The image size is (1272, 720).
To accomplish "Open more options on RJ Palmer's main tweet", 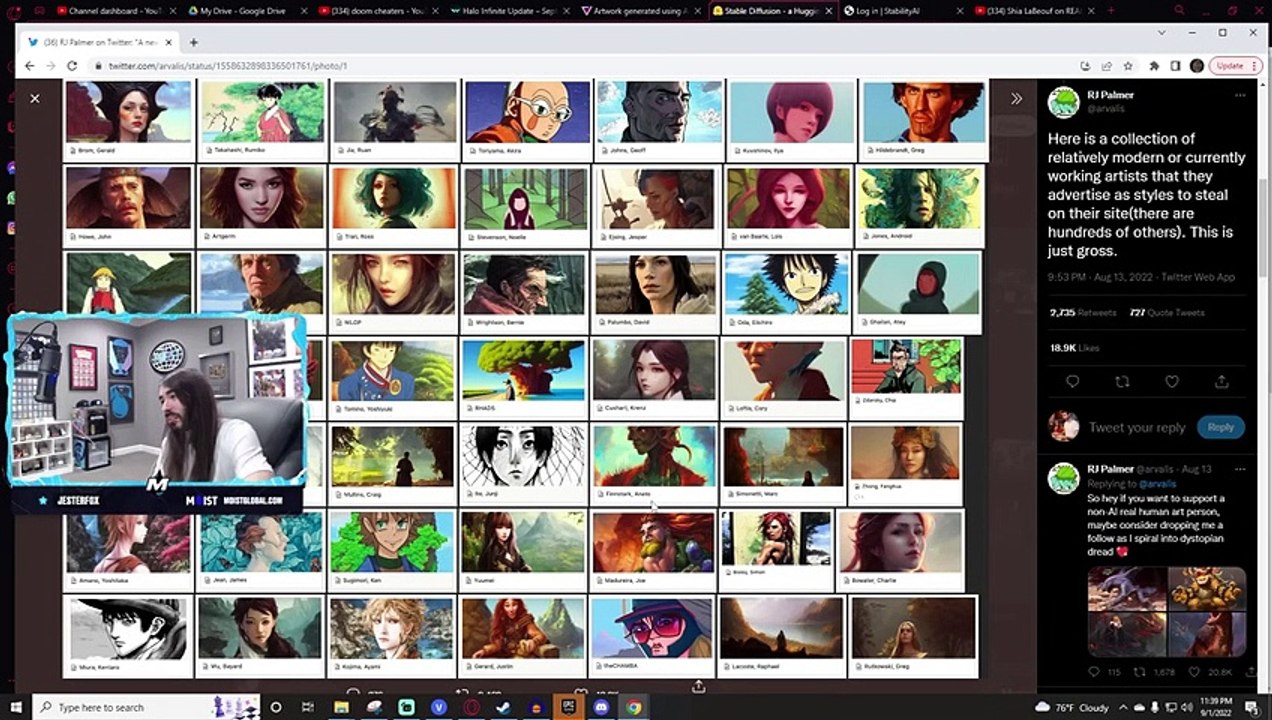I will (x=1240, y=95).
